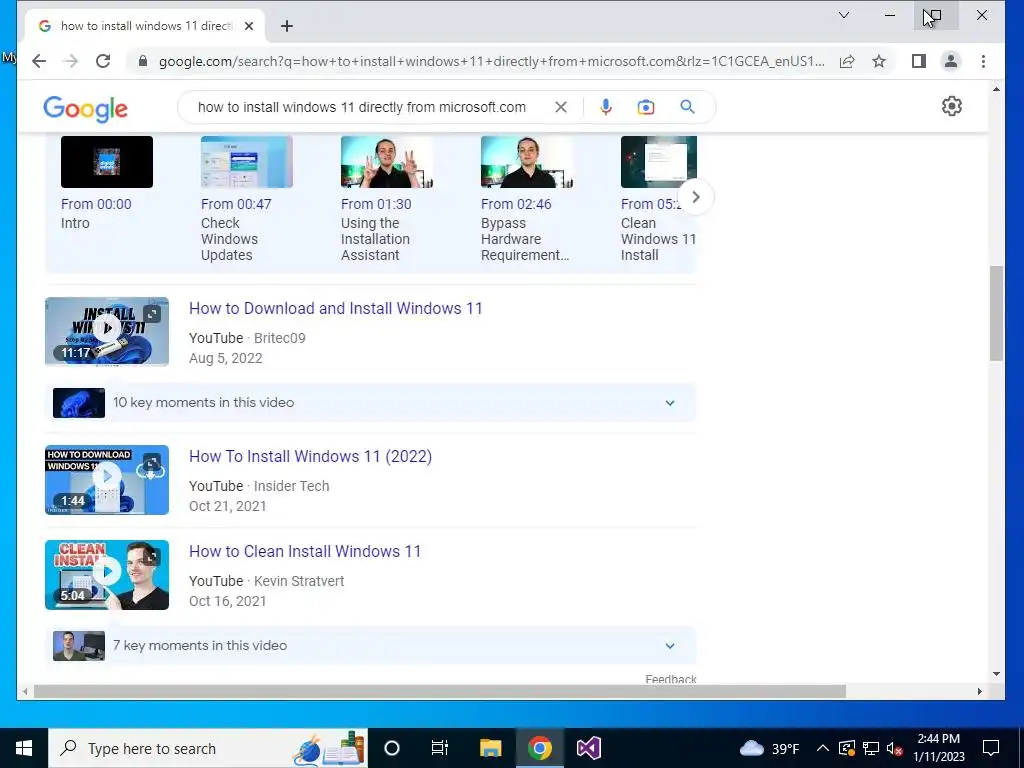1024x768 pixels.
Task: Show next key moments with arrow
Action: tap(696, 197)
